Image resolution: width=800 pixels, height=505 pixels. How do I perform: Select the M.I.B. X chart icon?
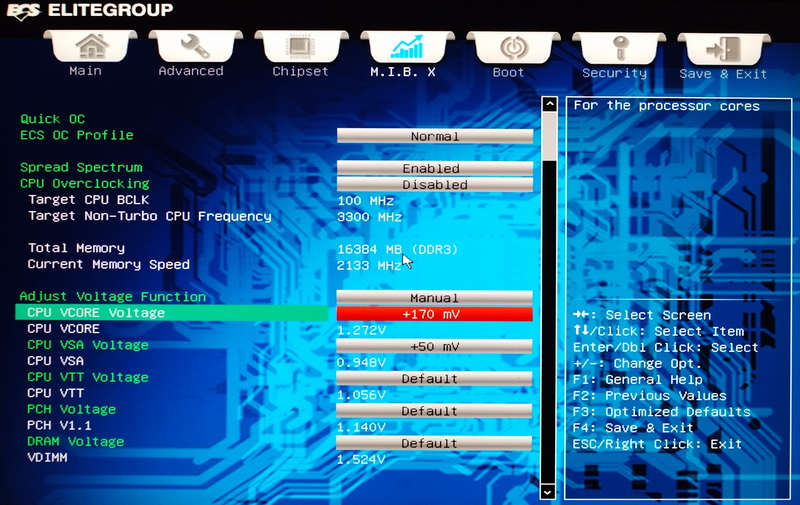(x=407, y=47)
